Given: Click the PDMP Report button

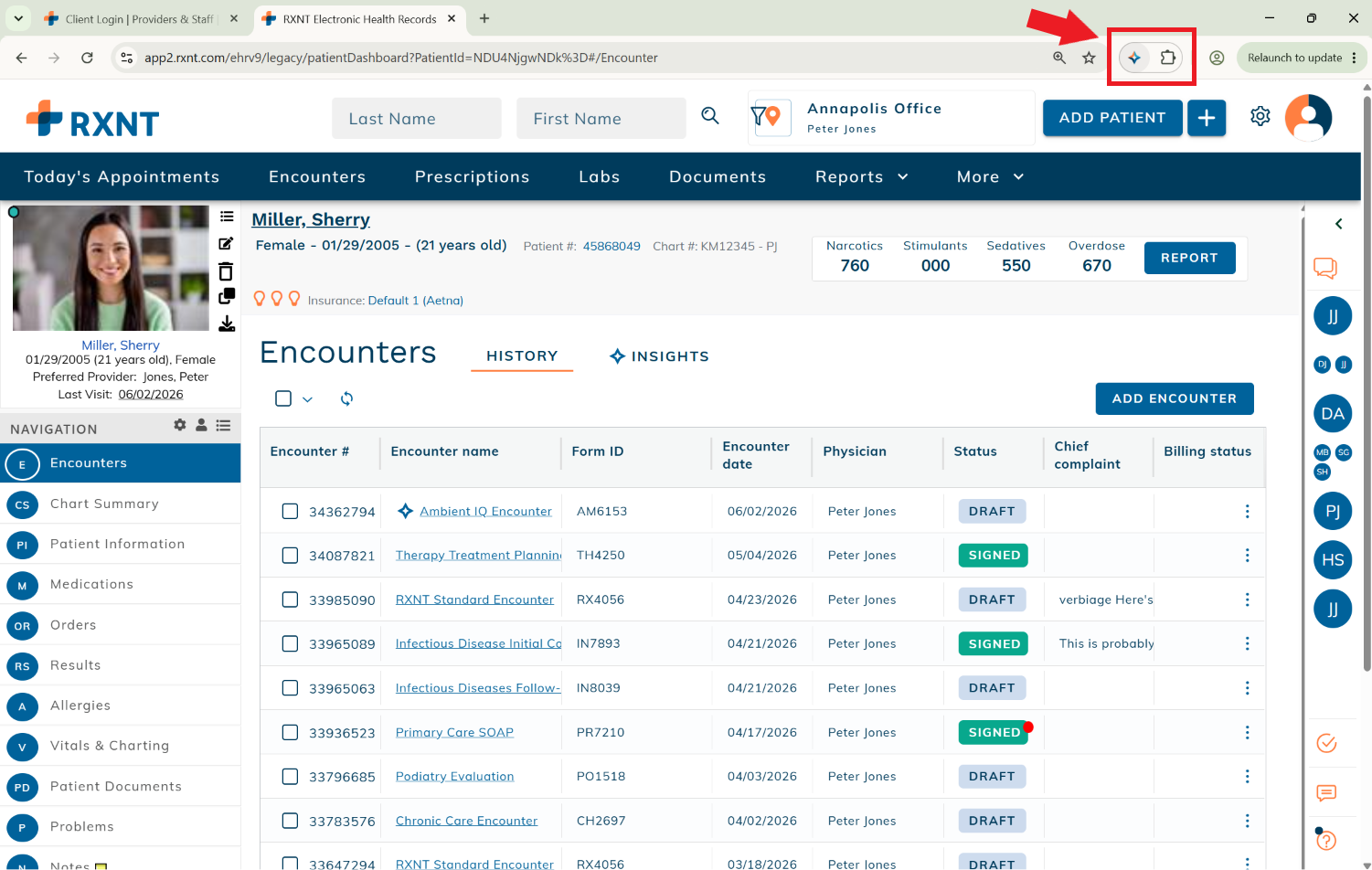Looking at the screenshot, I should tap(1189, 258).
